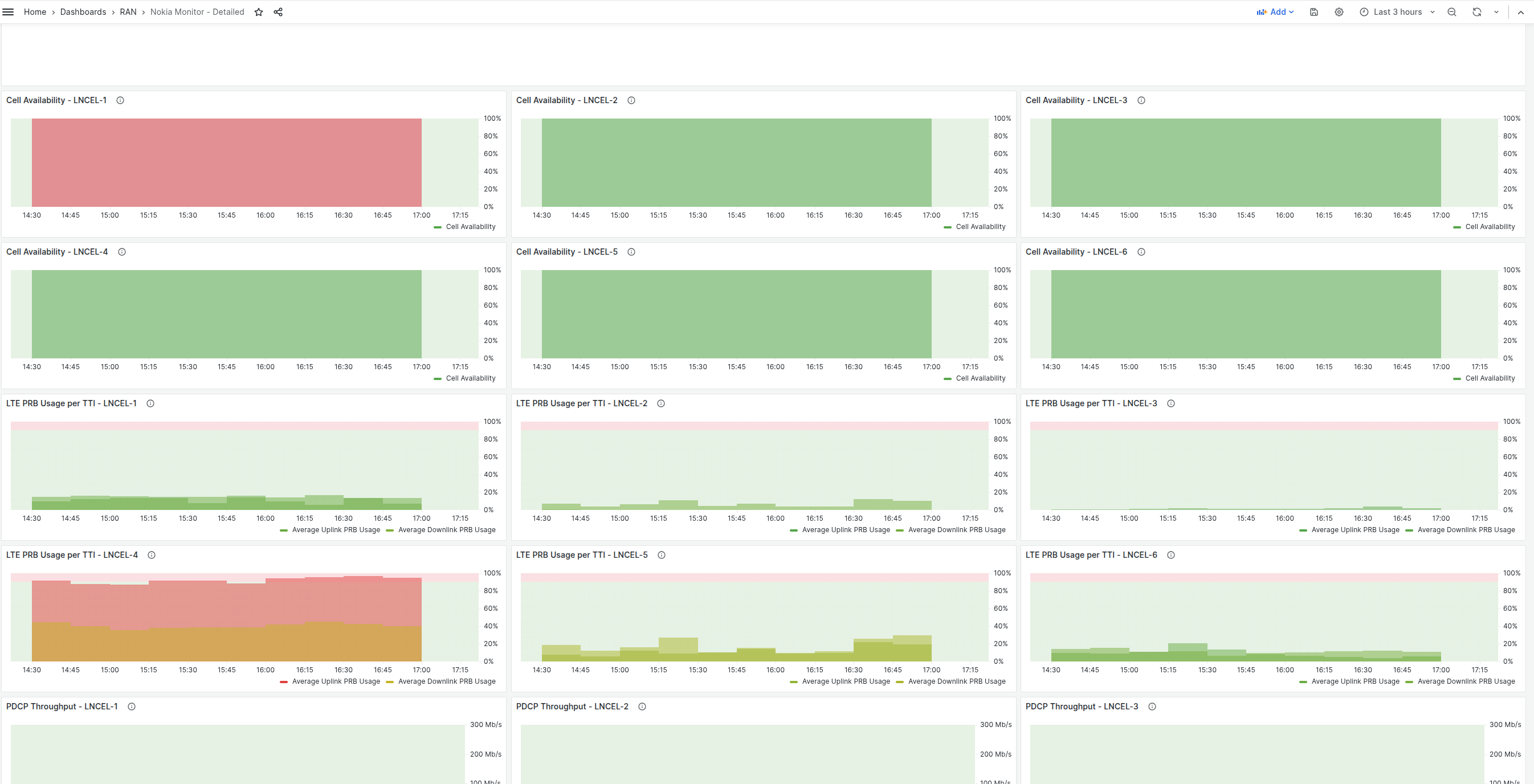
Task: Expand the refresh interval dropdown arrow
Action: (1496, 12)
